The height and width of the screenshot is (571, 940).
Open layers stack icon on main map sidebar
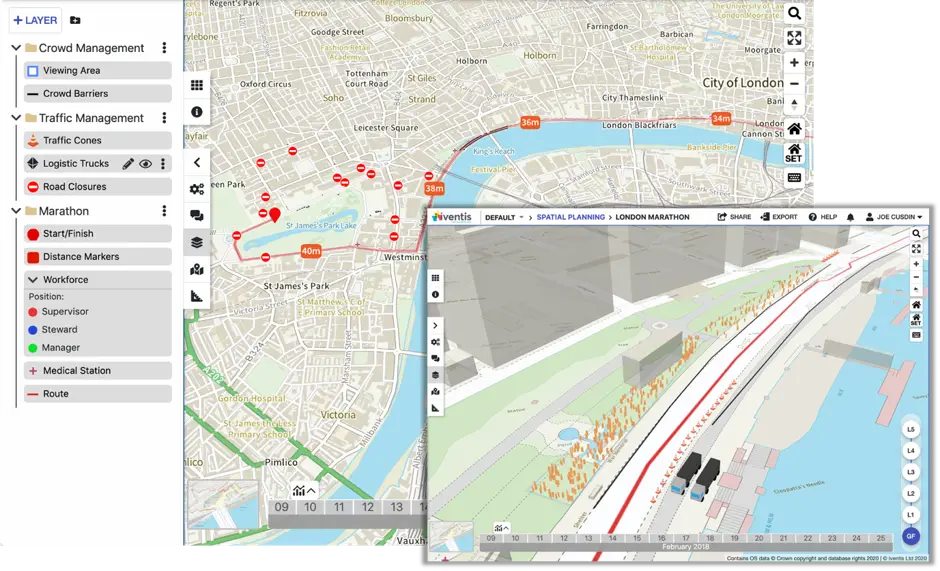(197, 243)
